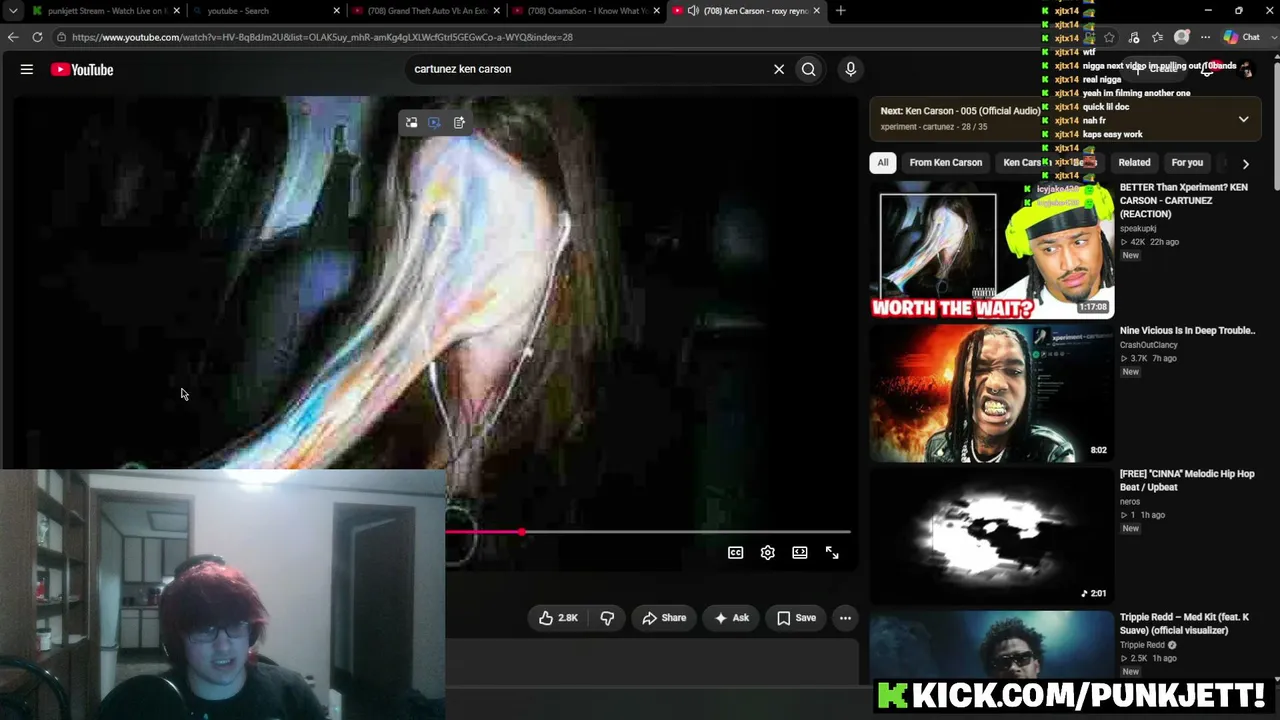This screenshot has width=1280, height=720.
Task: Select the All filter chip
Action: pos(883,163)
